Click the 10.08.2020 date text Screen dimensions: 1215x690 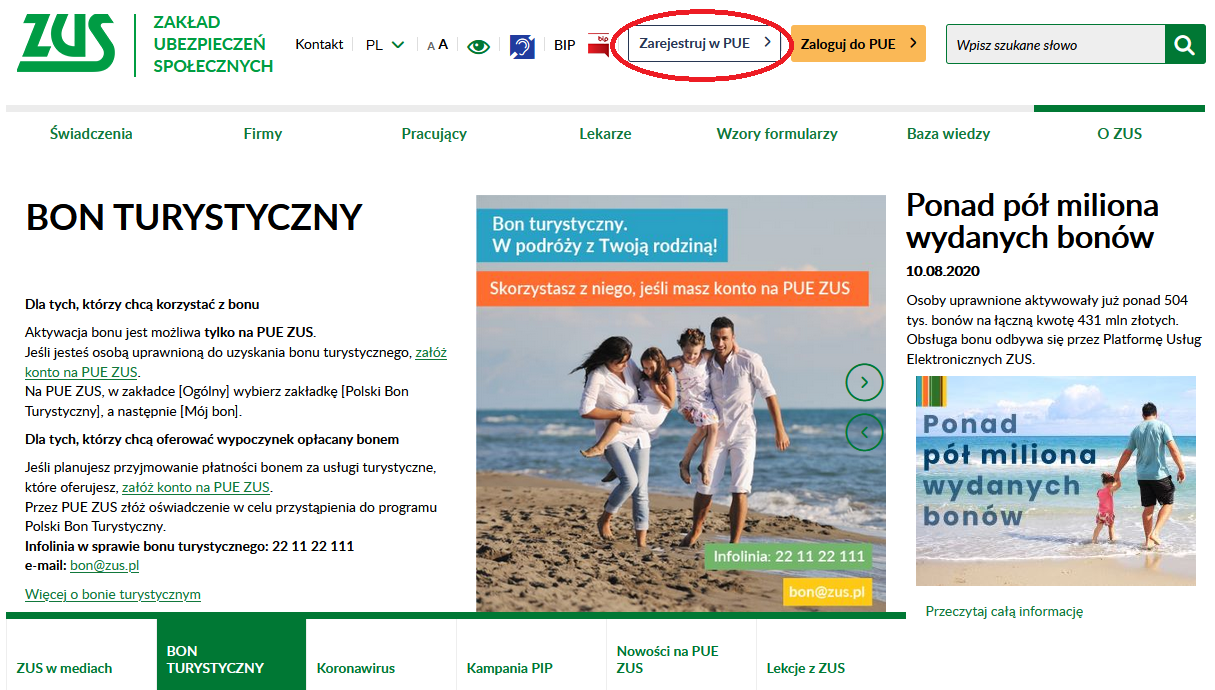click(943, 271)
